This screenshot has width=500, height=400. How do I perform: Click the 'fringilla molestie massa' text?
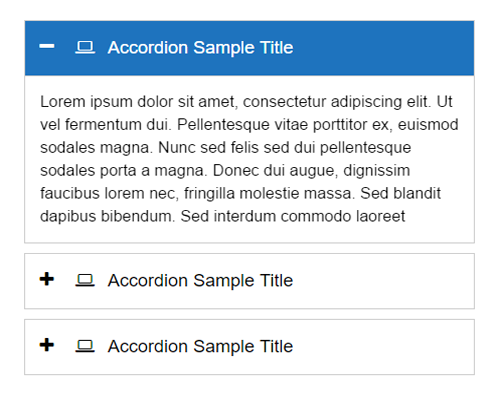pos(269,193)
